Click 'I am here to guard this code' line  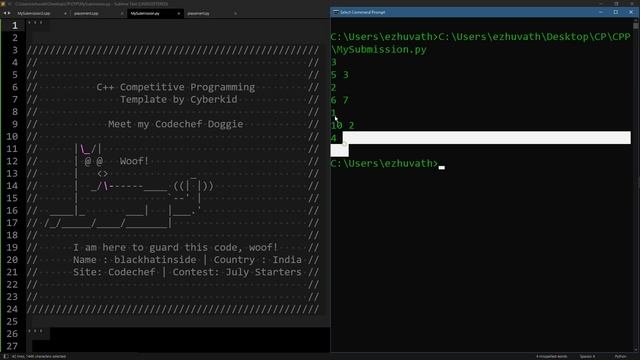pyautogui.click(x=175, y=247)
